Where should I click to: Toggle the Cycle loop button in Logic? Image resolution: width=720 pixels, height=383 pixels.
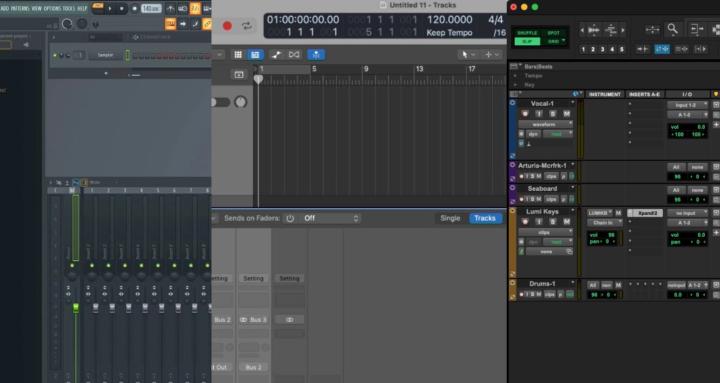tap(247, 26)
